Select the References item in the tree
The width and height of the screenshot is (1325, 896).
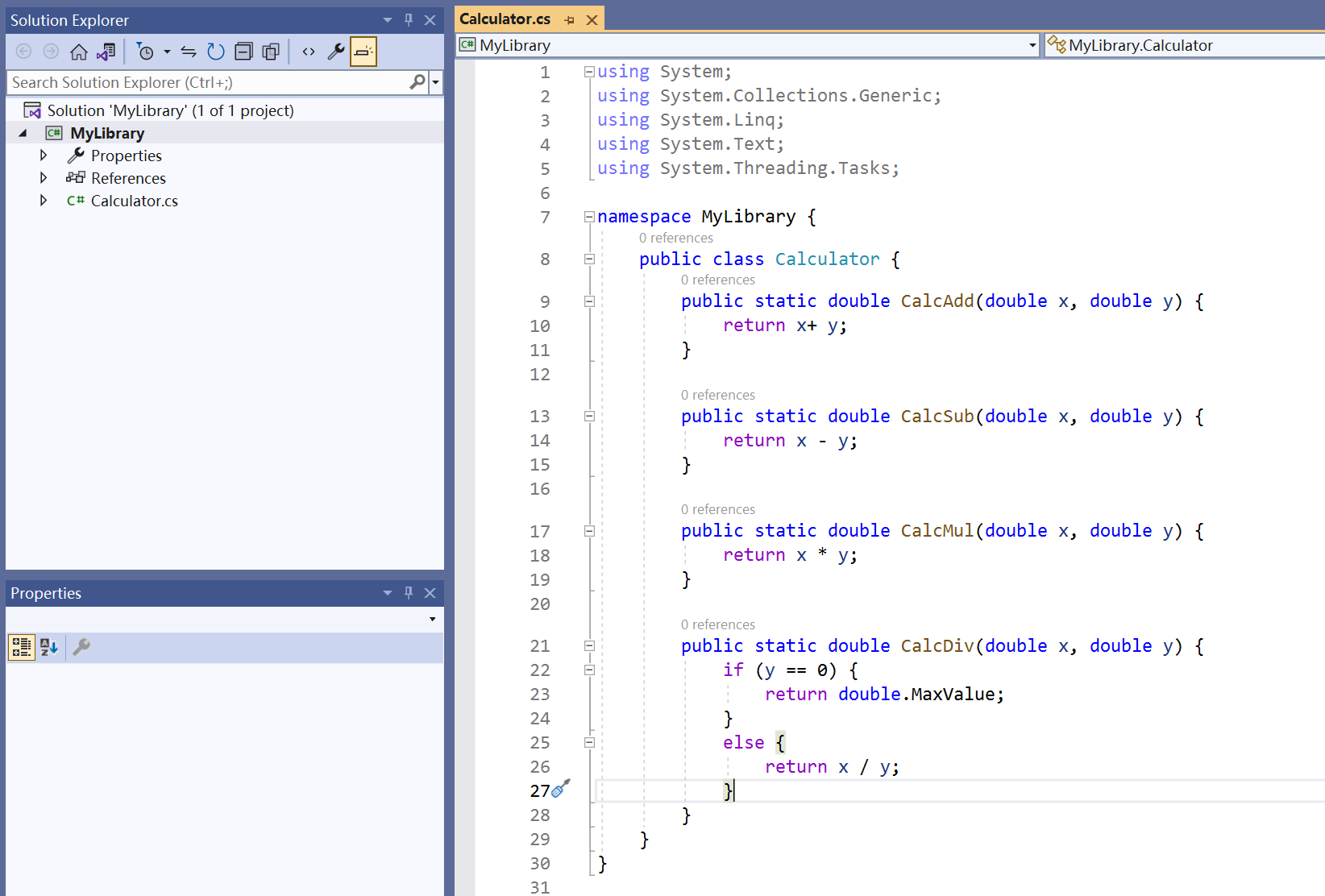[128, 178]
